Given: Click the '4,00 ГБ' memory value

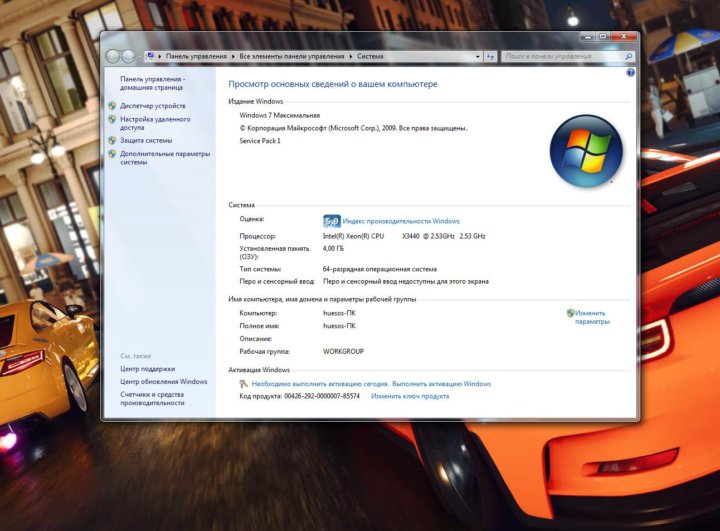Looking at the screenshot, I should (x=333, y=249).
